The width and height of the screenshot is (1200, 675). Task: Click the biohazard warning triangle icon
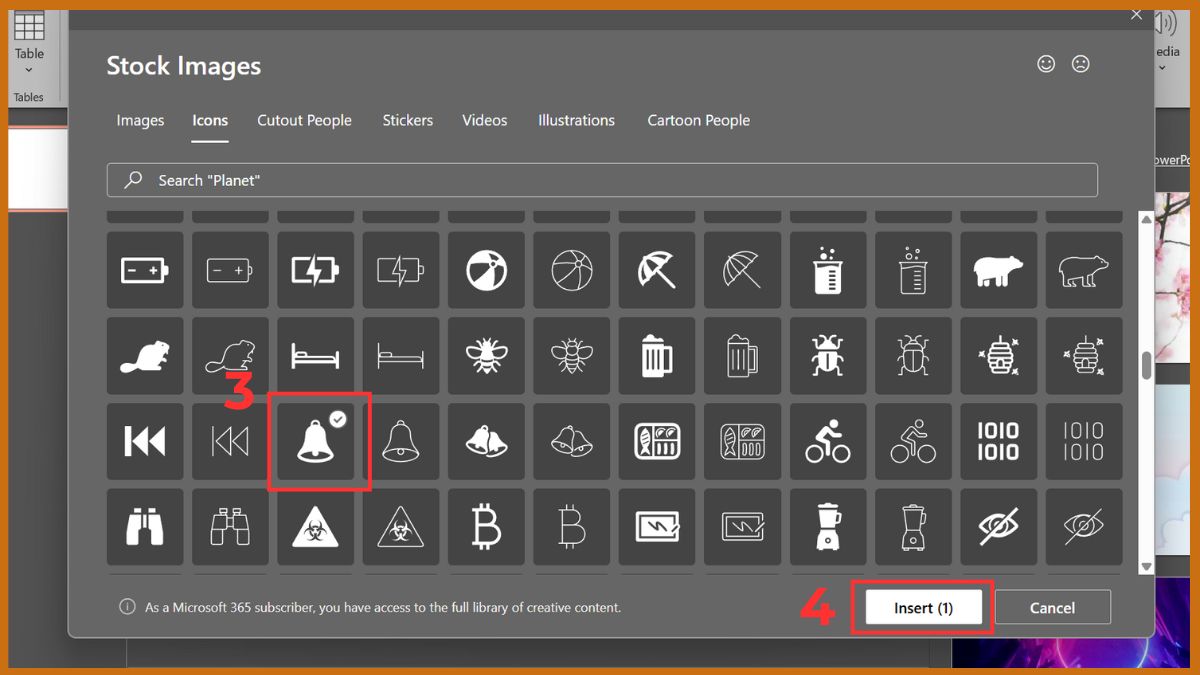point(315,527)
